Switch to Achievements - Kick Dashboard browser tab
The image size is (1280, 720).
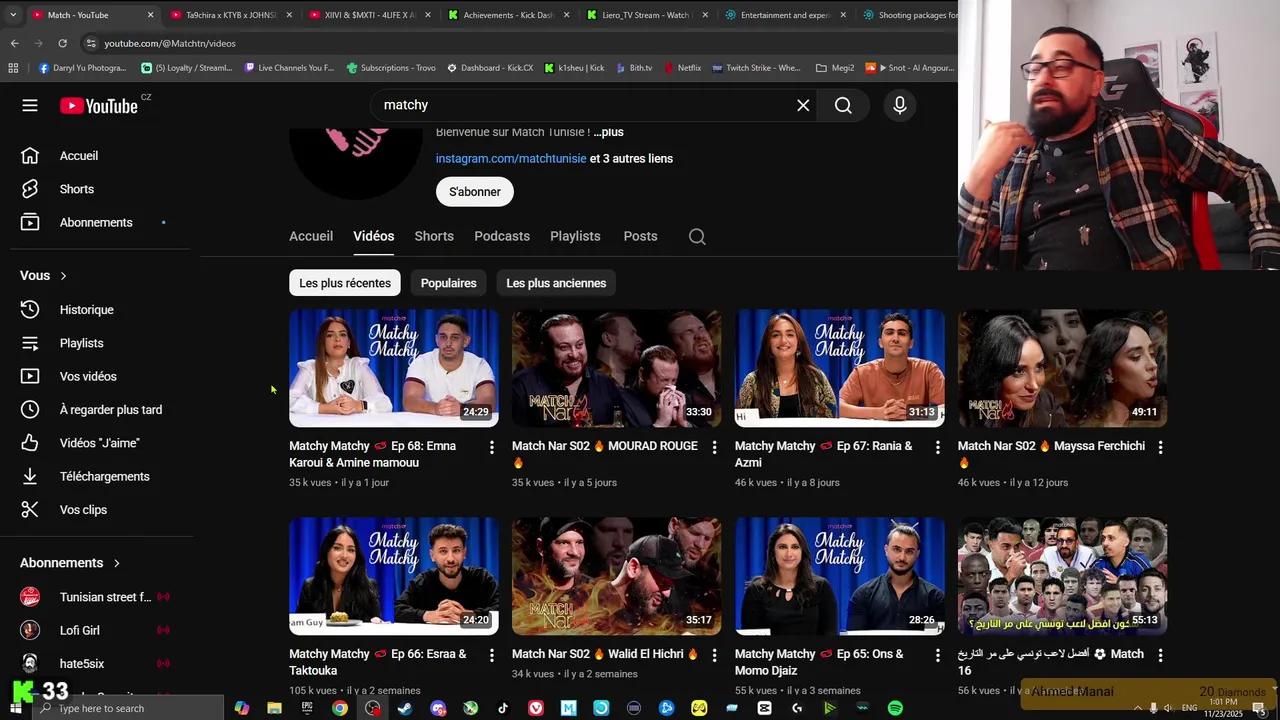point(508,15)
